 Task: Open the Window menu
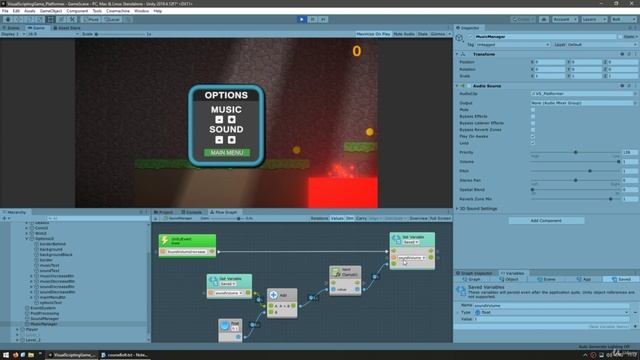(x=141, y=11)
